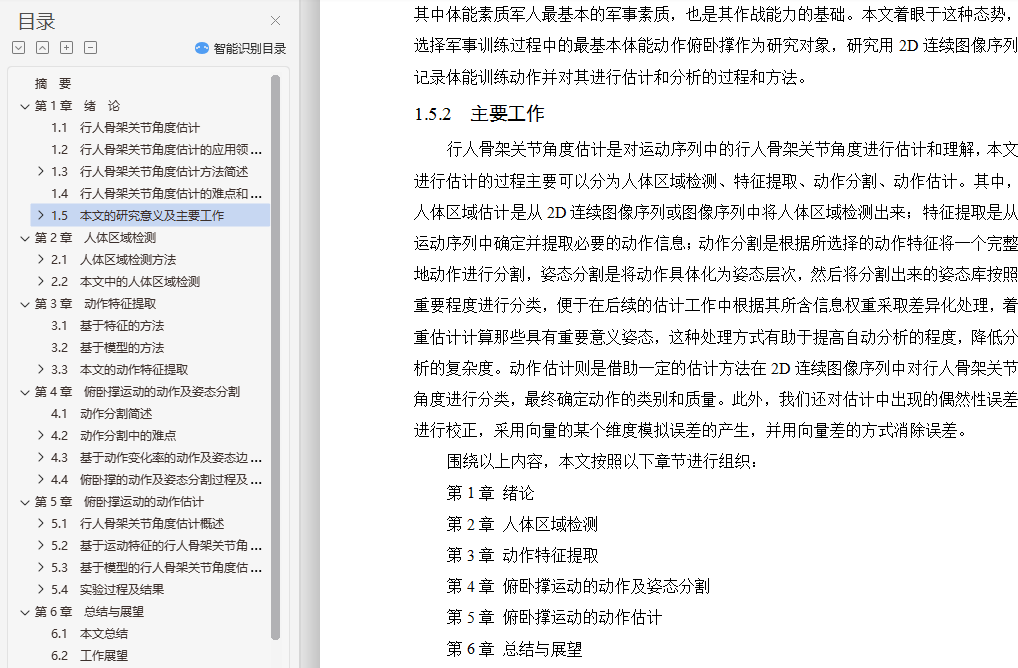Screen dimensions: 1018x668
Task: Select outline entry 2.1 人体区域检测方法
Action: (114, 260)
